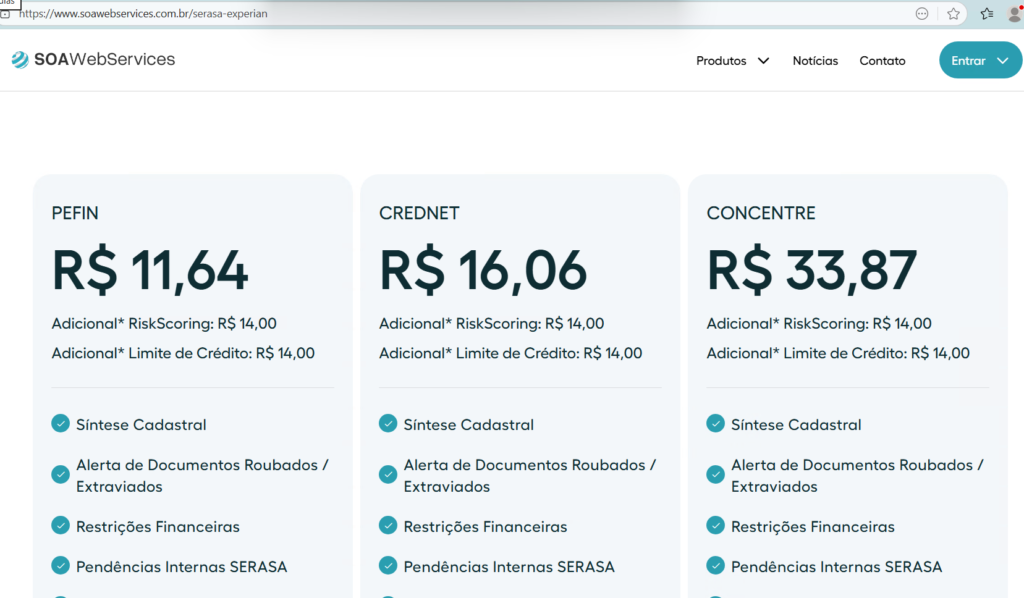Open the favorites list icon in browser
Screen dimensions: 1024x598
[x=986, y=14]
